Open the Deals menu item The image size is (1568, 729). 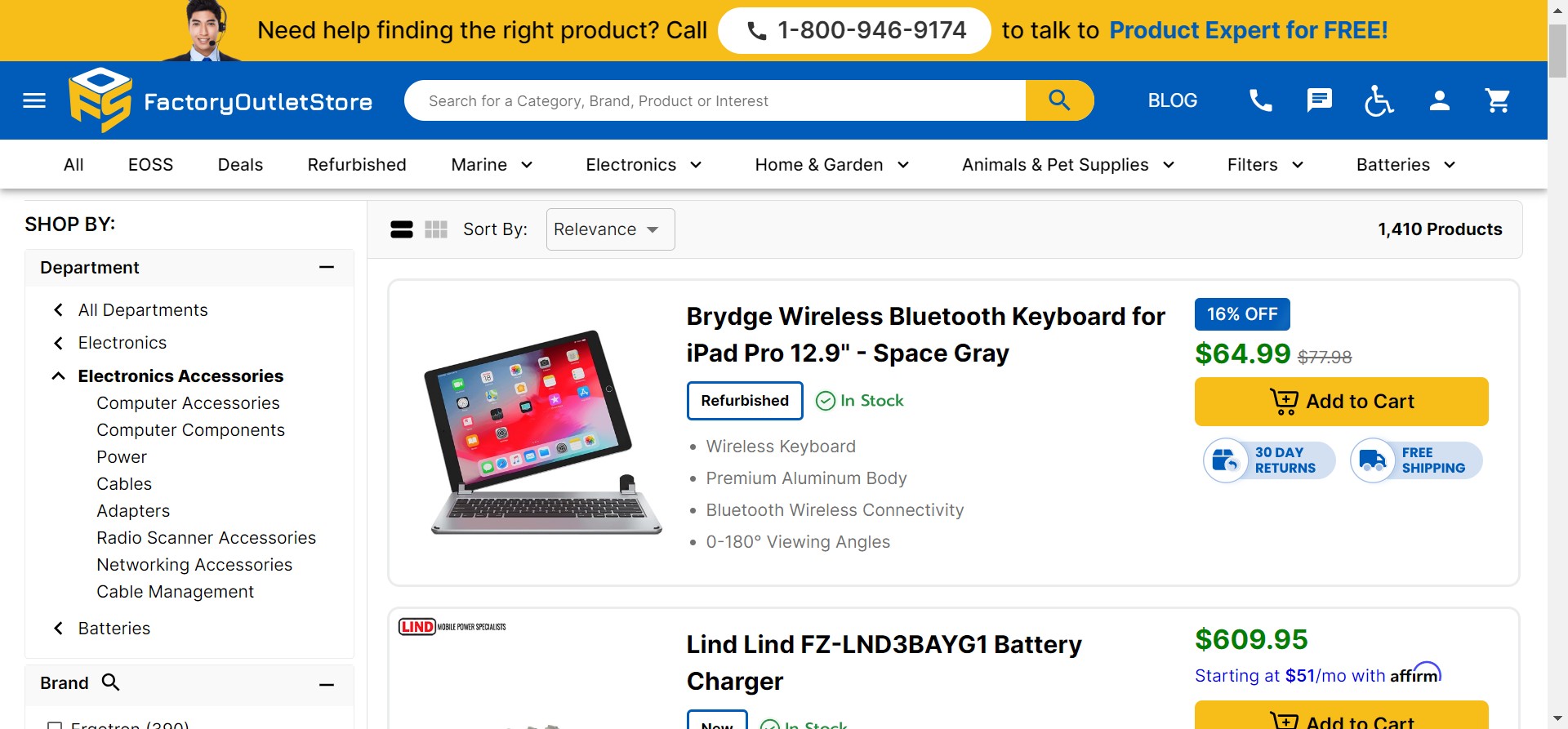240,165
